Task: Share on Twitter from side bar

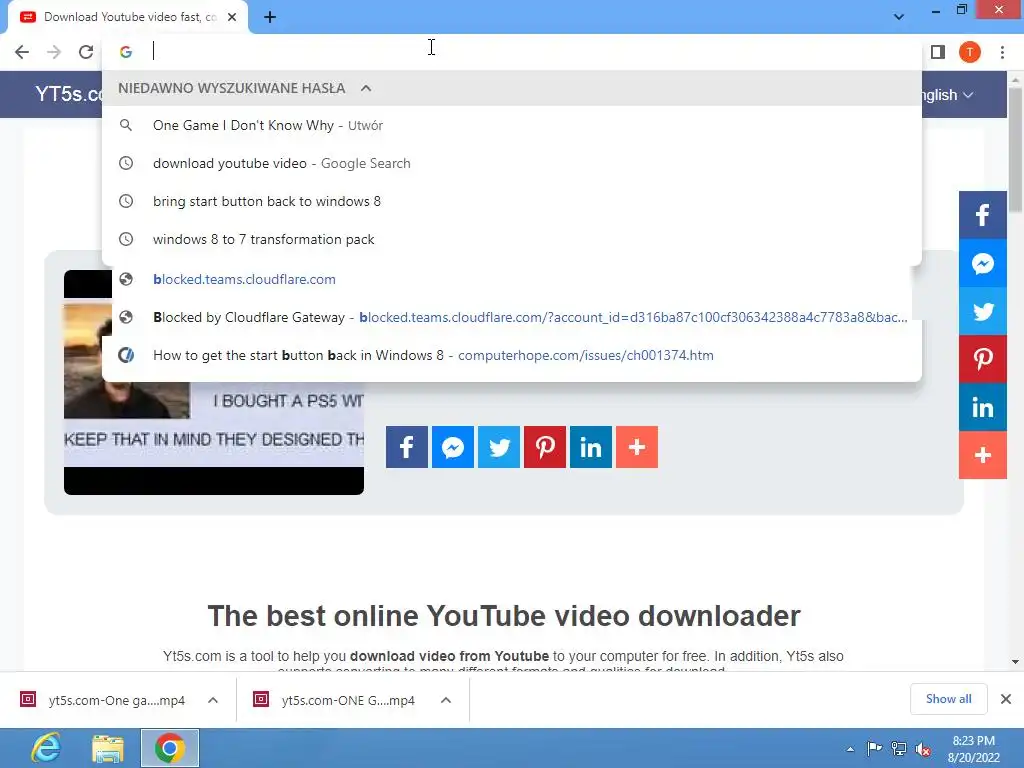Action: click(983, 312)
